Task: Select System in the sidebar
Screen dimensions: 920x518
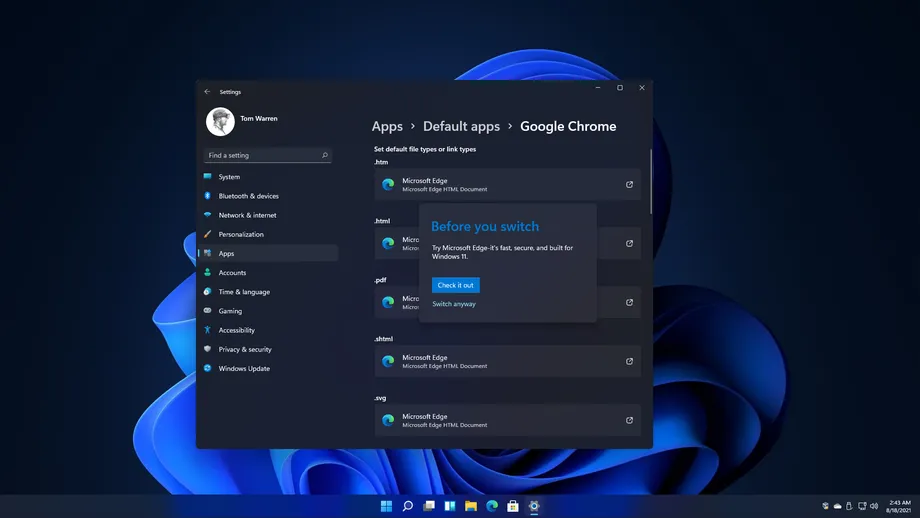Action: point(229,177)
